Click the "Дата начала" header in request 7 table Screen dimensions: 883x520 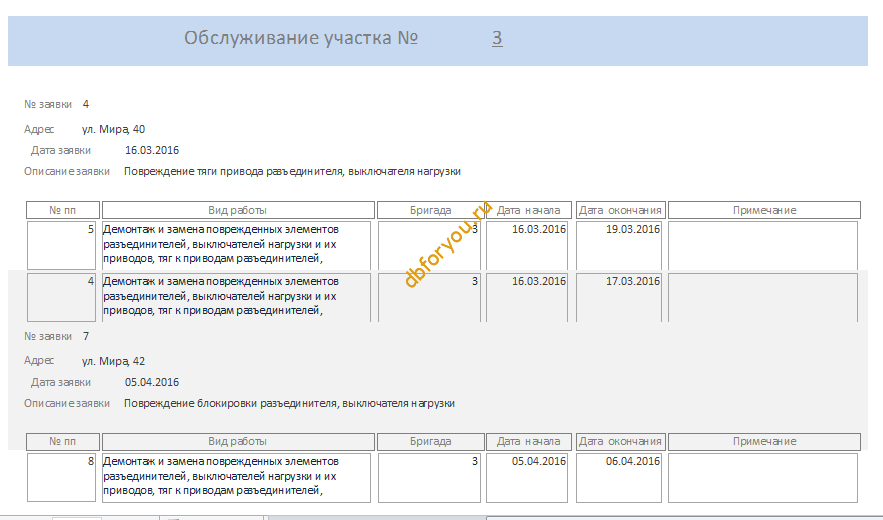(x=528, y=442)
